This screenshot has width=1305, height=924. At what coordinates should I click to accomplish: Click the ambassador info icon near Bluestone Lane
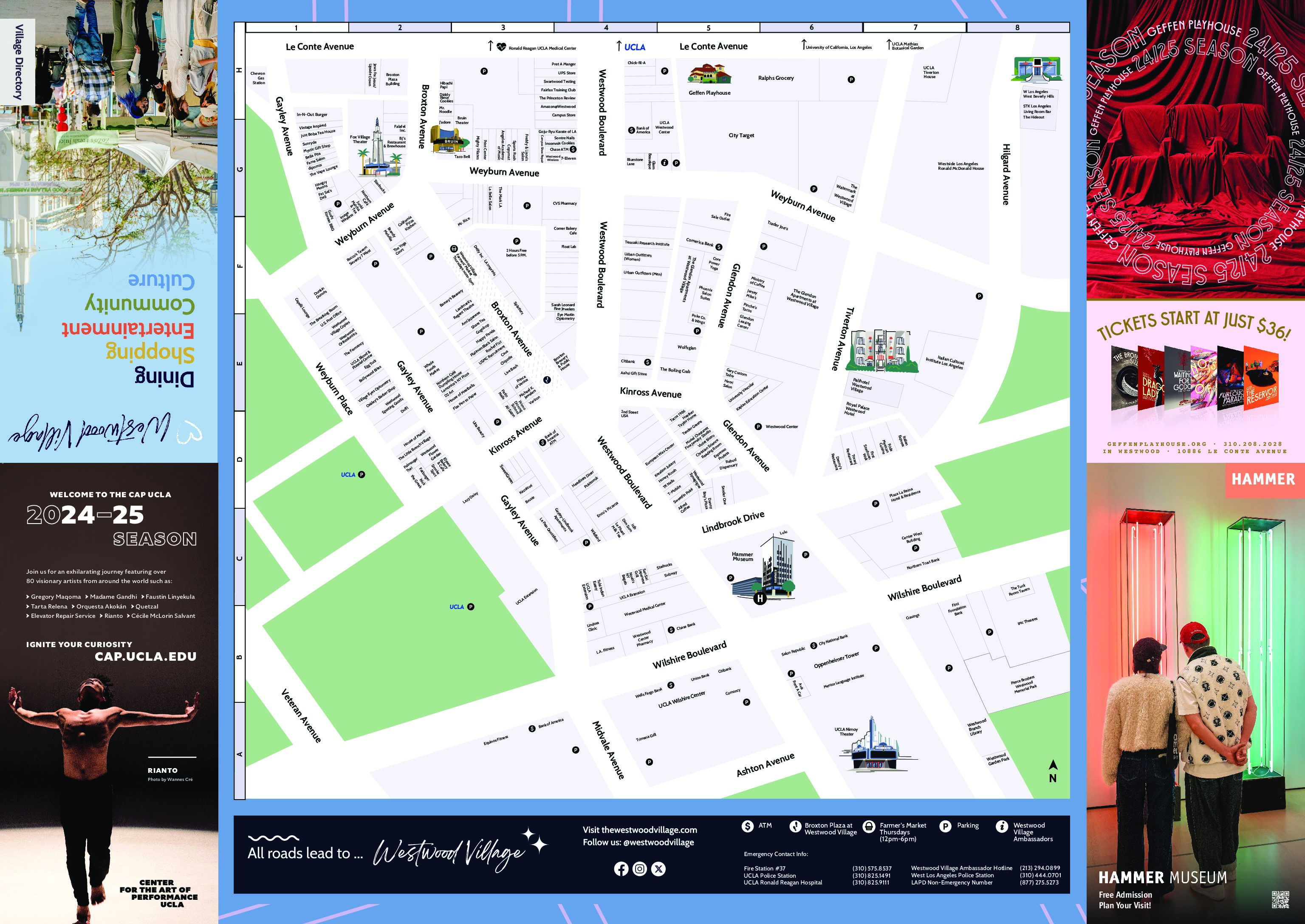click(664, 163)
